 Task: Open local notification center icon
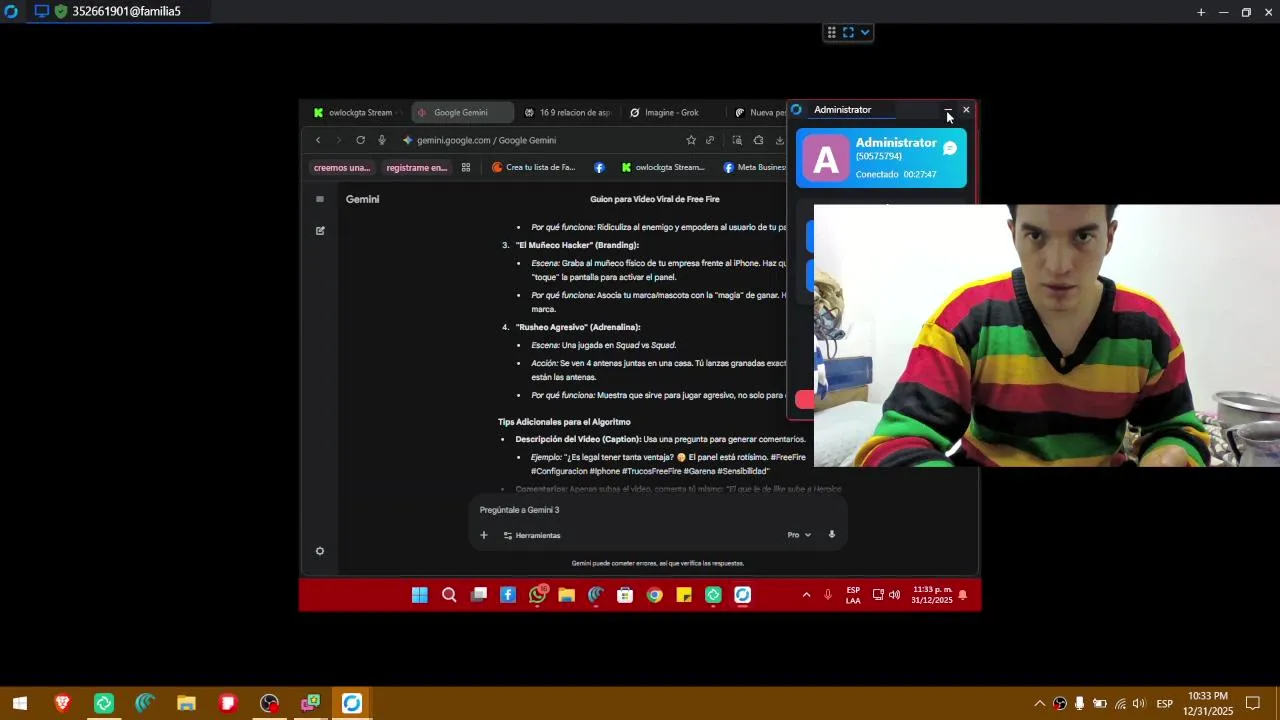[x=1253, y=703]
